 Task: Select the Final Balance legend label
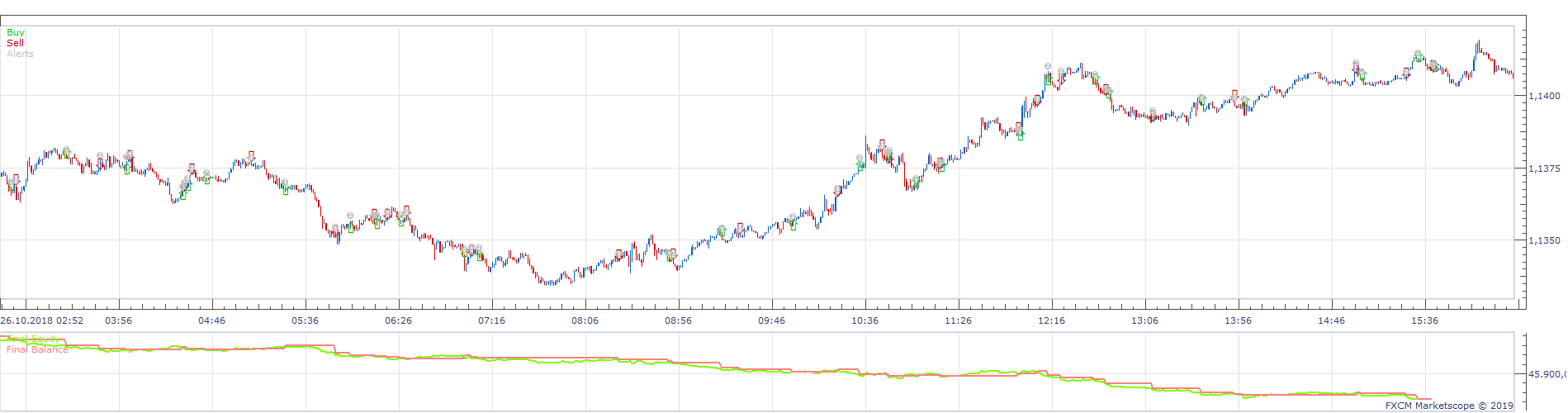click(x=37, y=349)
